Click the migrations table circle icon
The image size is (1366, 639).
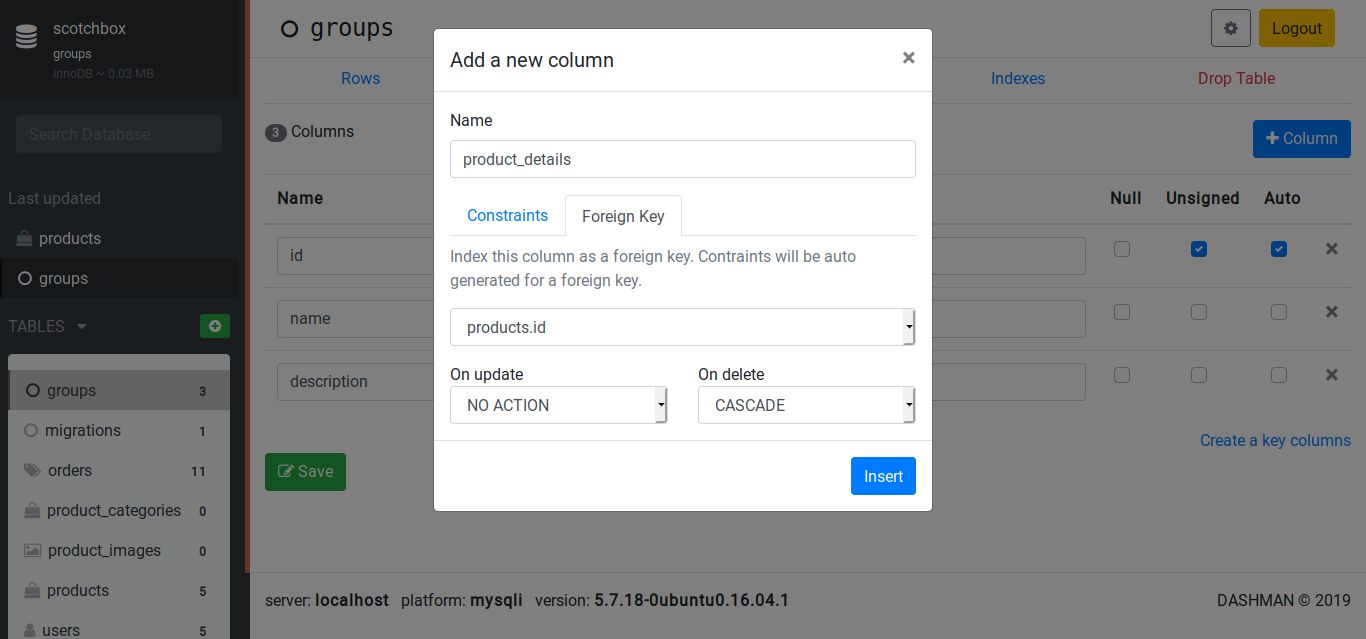(x=31, y=430)
